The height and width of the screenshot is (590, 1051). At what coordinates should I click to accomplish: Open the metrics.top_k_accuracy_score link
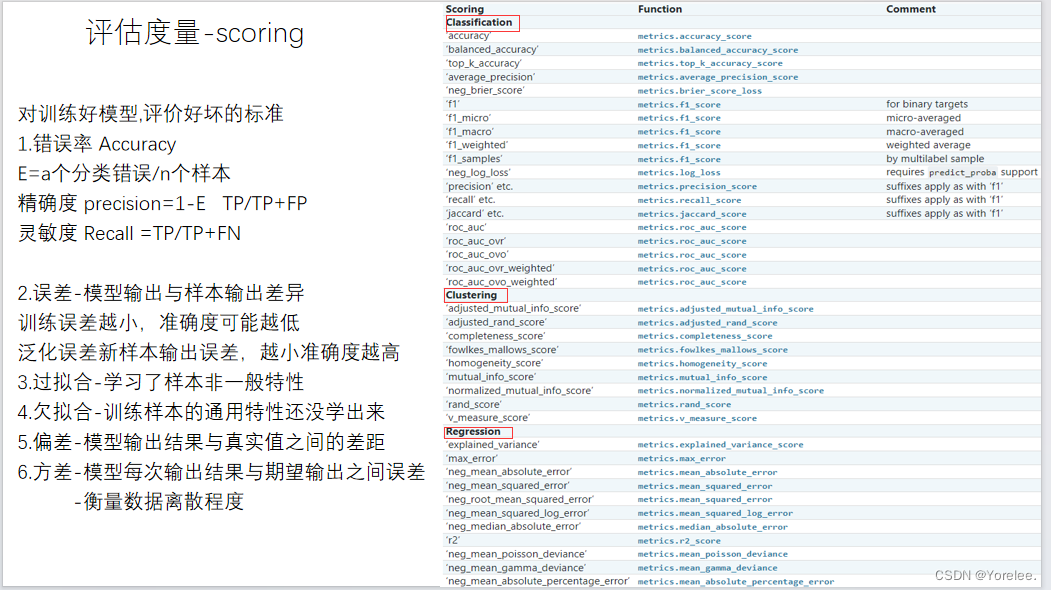[x=710, y=64]
